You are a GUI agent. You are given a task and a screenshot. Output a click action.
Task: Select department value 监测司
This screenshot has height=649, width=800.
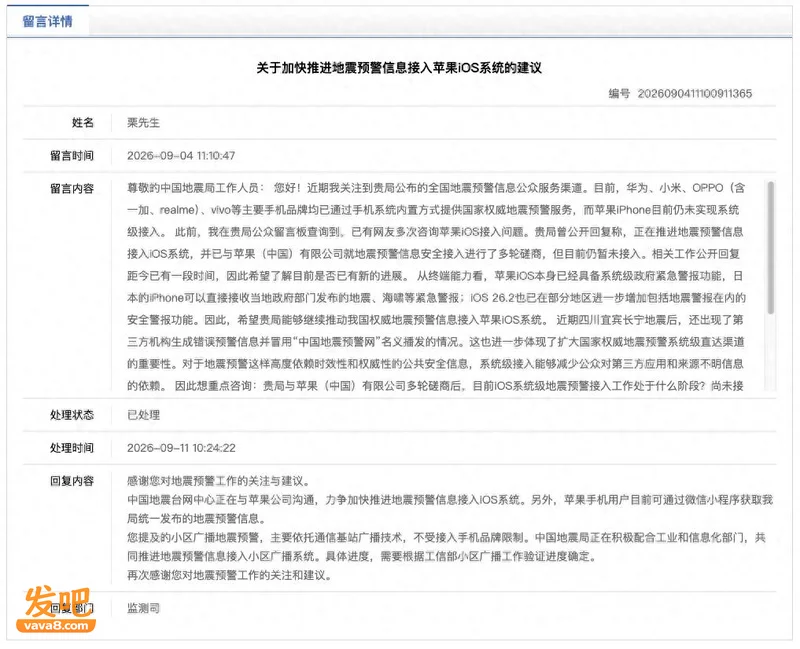pos(143,608)
